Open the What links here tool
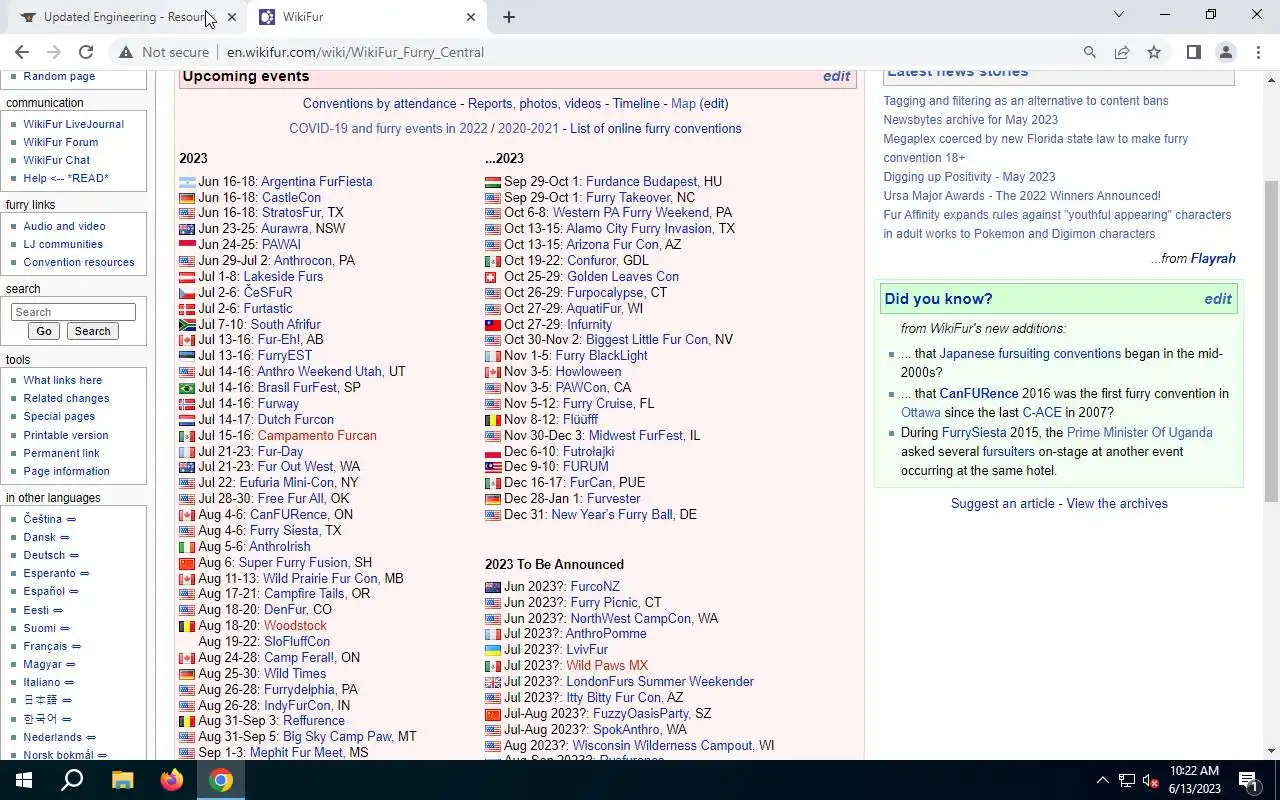The width and height of the screenshot is (1280, 800). (x=63, y=380)
